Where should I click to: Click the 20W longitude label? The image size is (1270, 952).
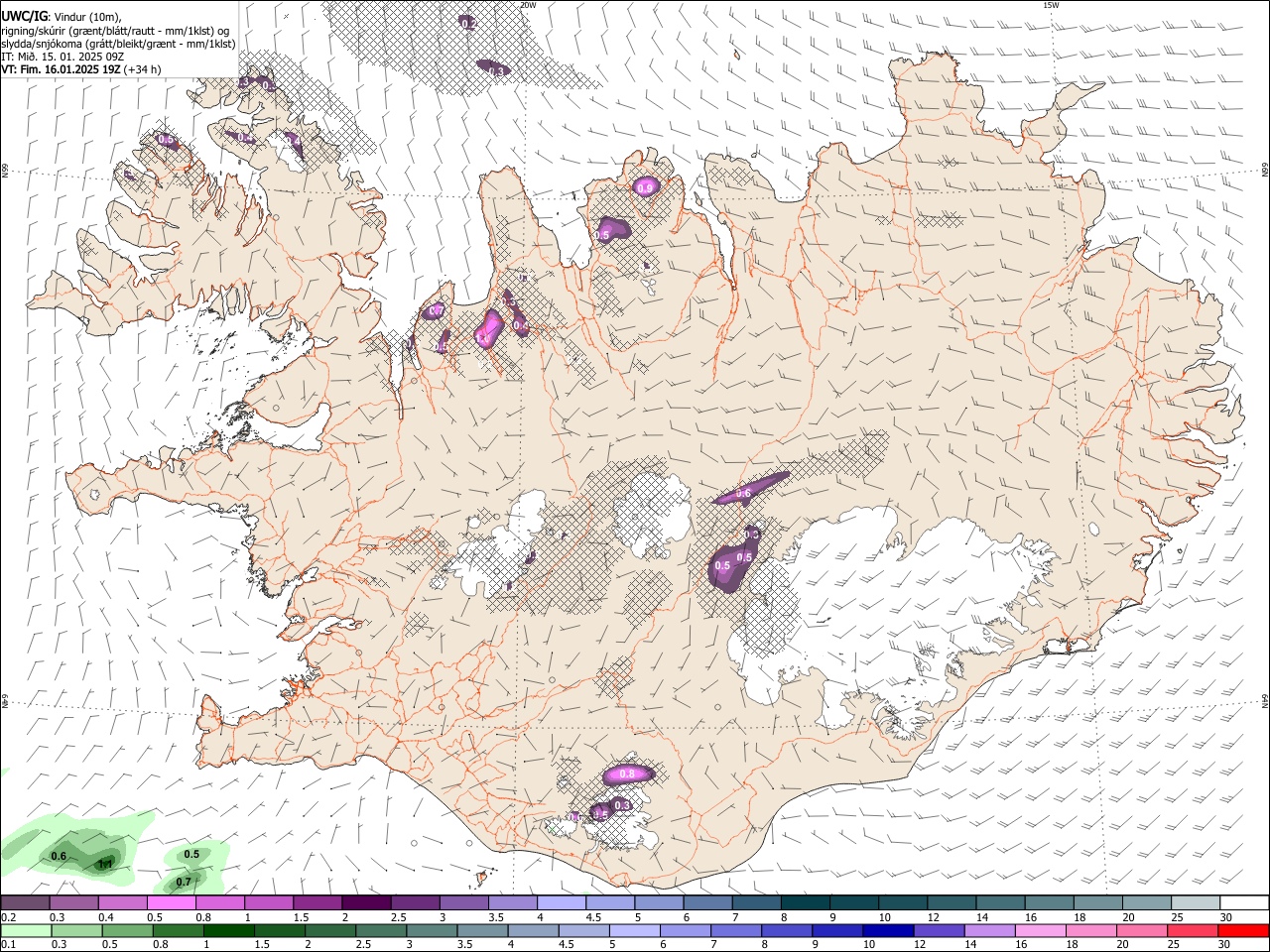click(528, 5)
